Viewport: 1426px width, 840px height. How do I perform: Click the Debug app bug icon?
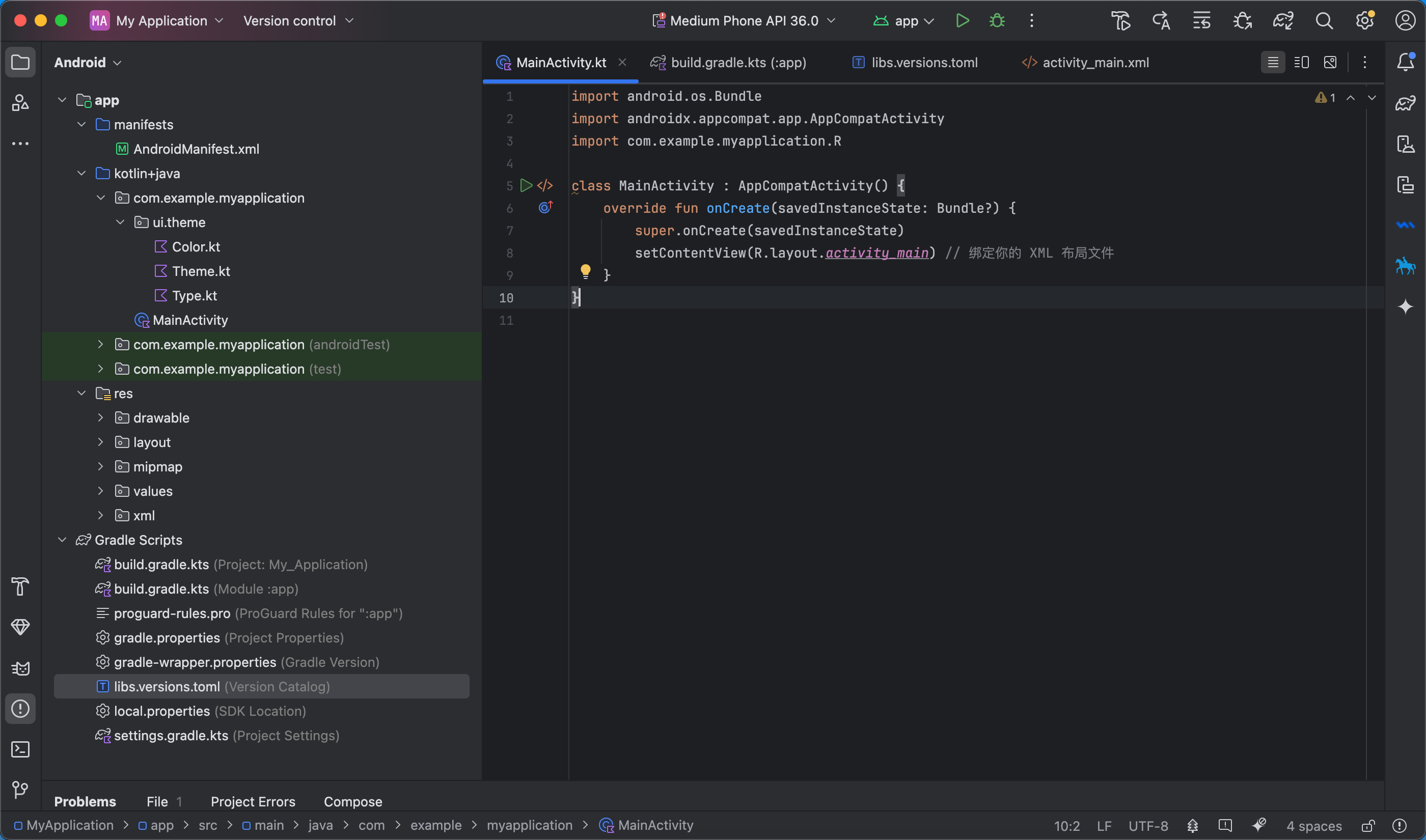(997, 21)
